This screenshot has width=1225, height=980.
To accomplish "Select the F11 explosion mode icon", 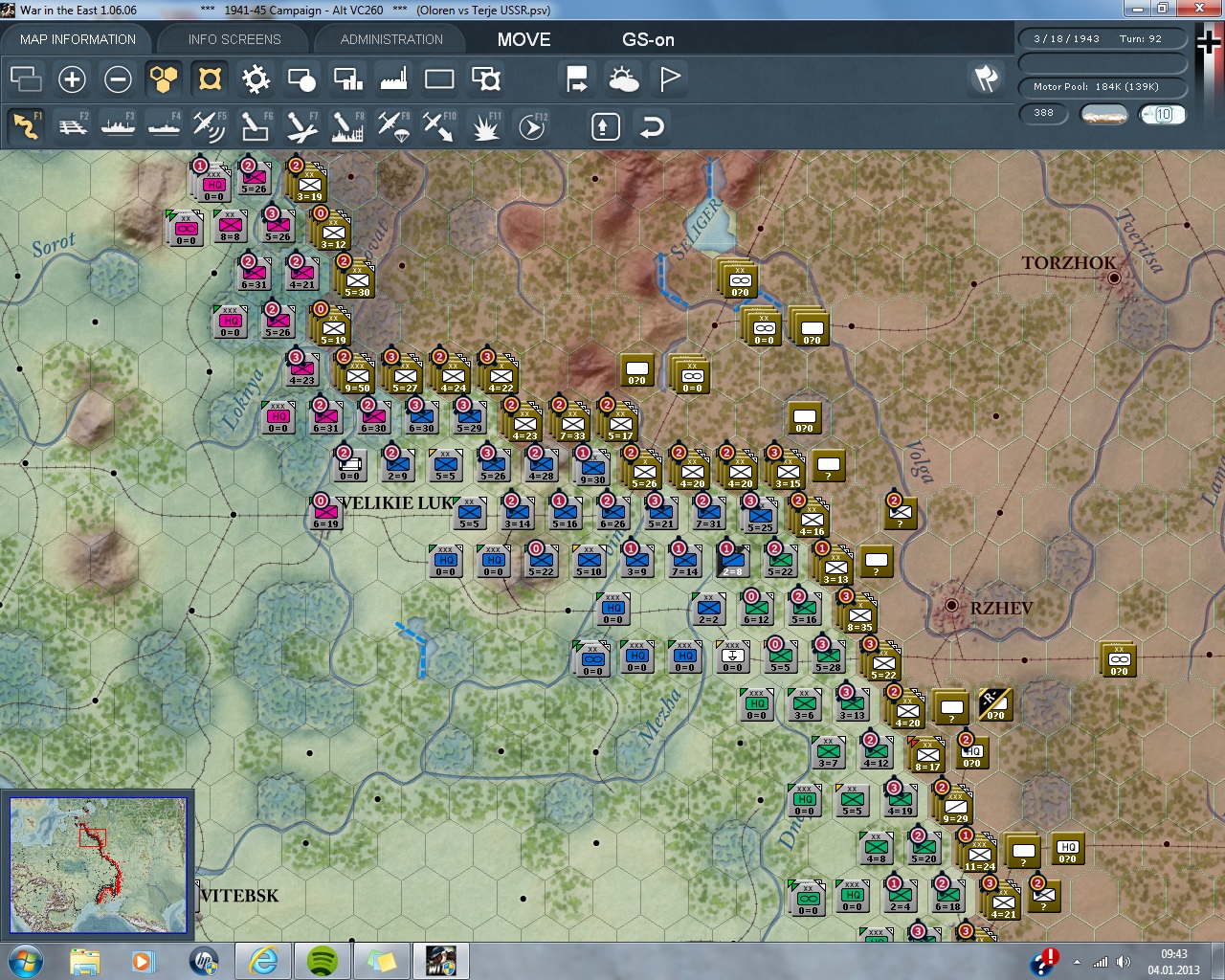I will coord(485,126).
